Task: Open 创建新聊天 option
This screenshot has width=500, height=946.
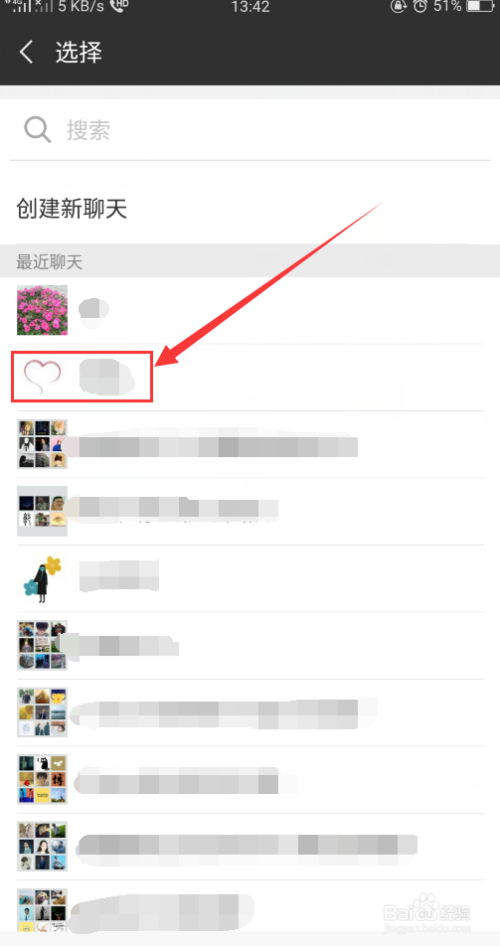Action: (71, 209)
